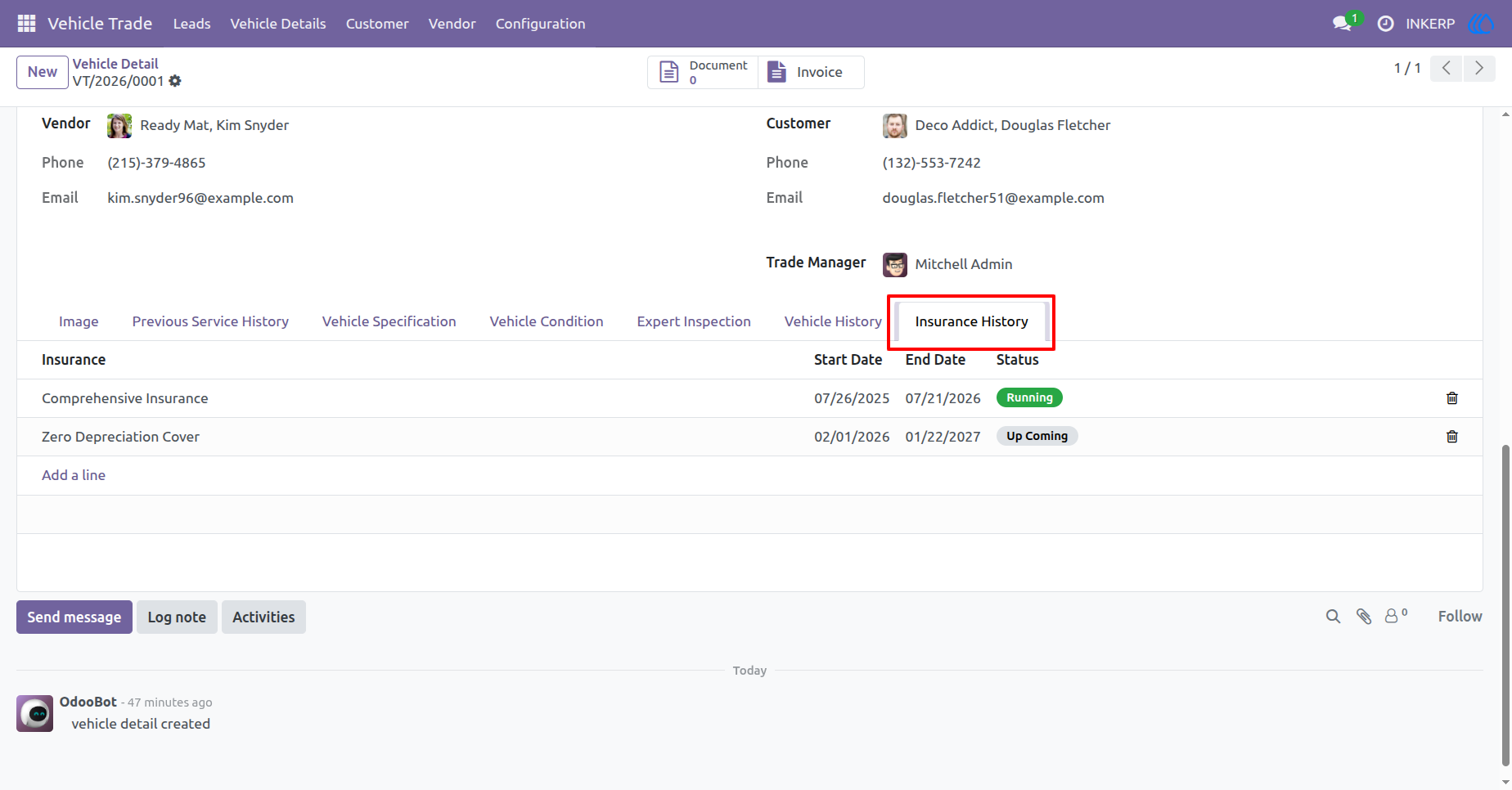Attach files using the paperclip icon
This screenshot has width=1512, height=790.
pyautogui.click(x=1364, y=617)
